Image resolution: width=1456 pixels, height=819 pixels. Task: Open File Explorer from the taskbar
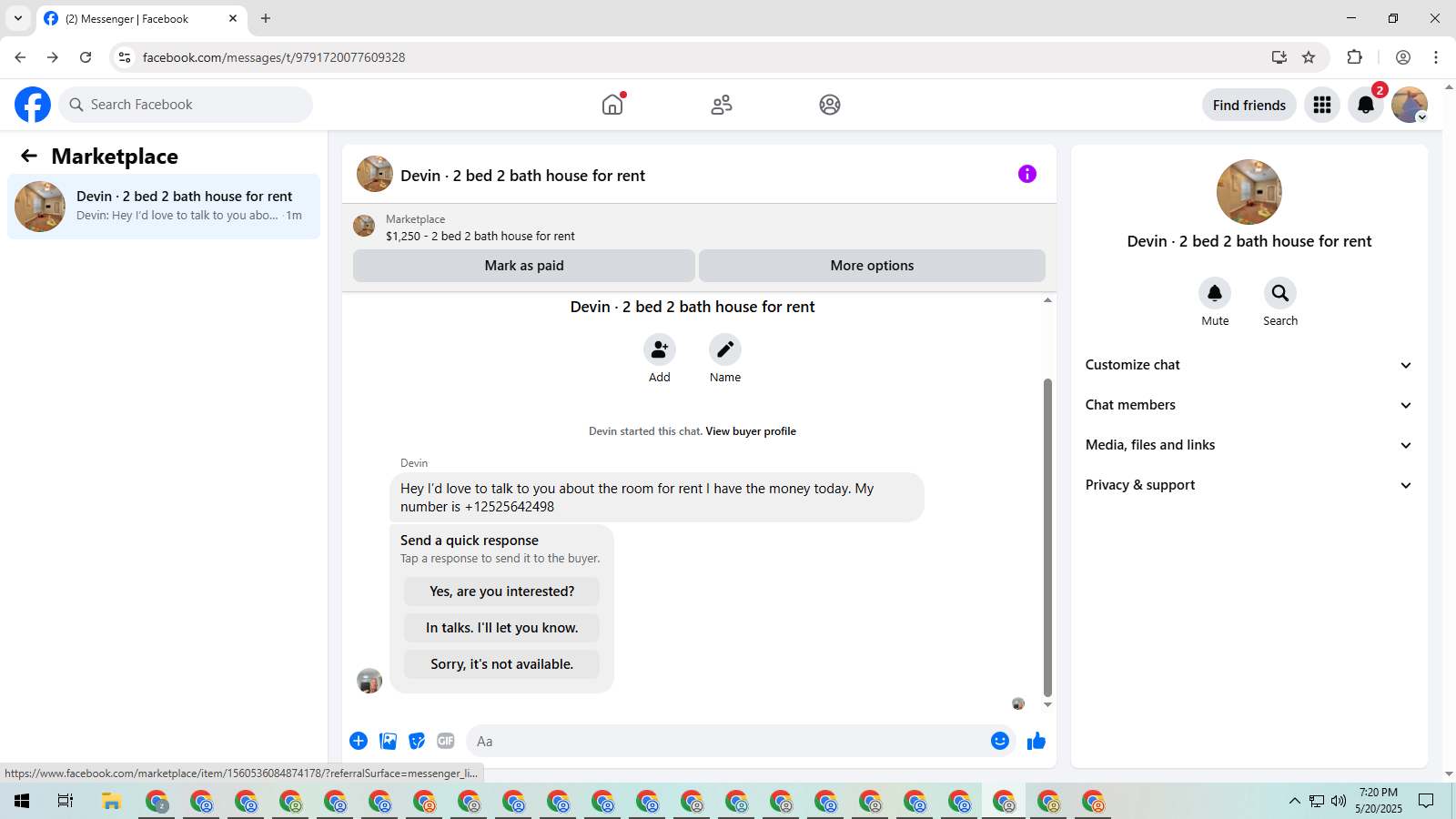click(x=111, y=801)
